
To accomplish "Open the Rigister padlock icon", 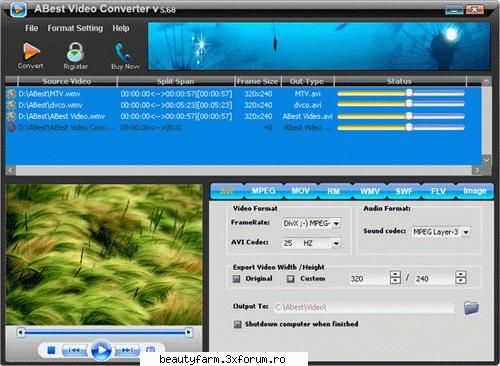I will (x=75, y=52).
